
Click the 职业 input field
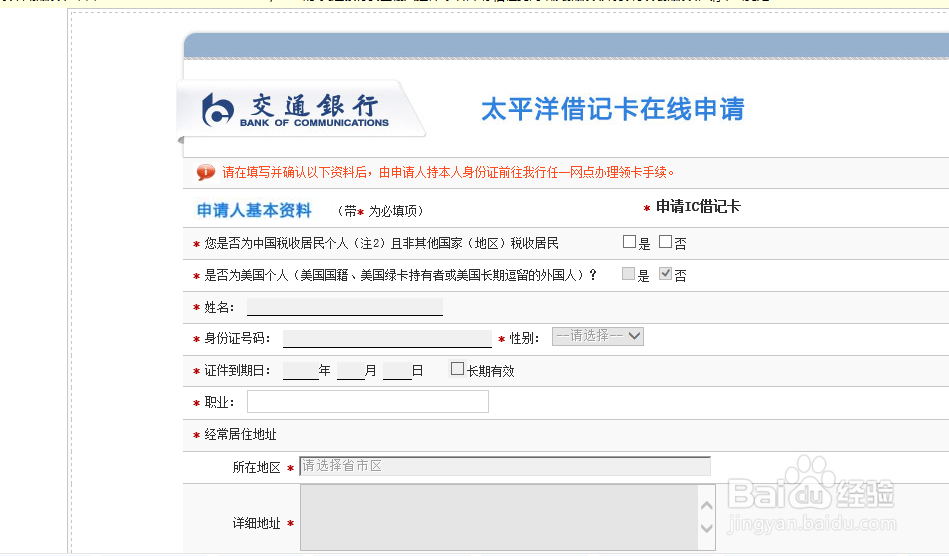pyautogui.click(x=368, y=402)
